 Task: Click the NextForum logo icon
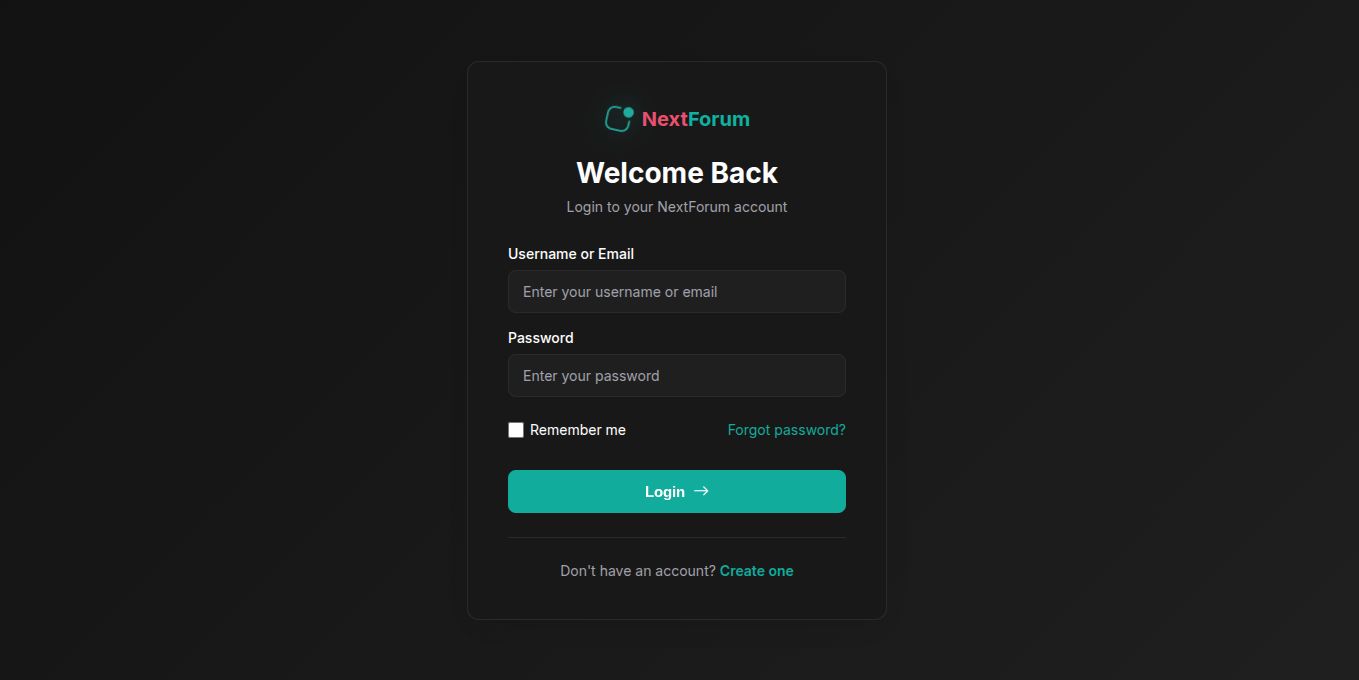click(619, 119)
